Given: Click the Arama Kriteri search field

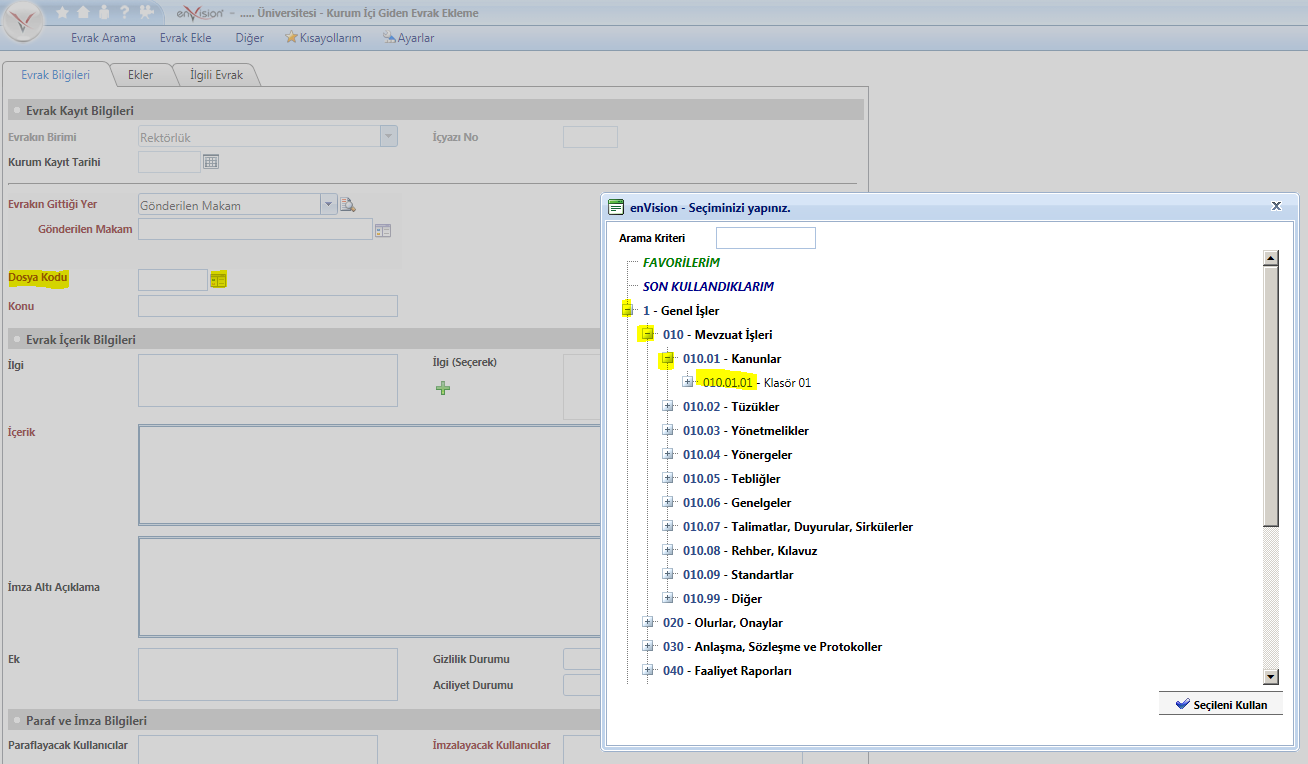Looking at the screenshot, I should [x=766, y=238].
